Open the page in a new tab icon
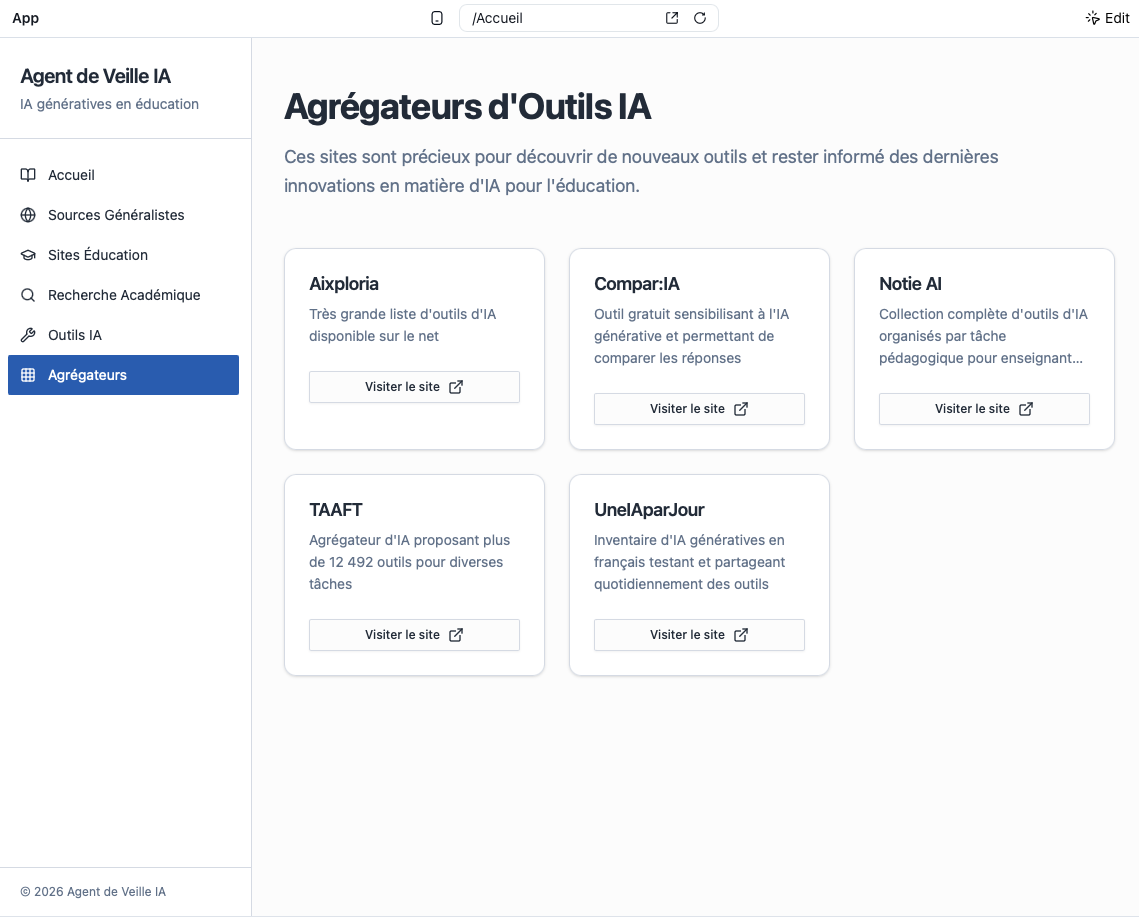Image resolution: width=1139 pixels, height=917 pixels. pyautogui.click(x=672, y=18)
